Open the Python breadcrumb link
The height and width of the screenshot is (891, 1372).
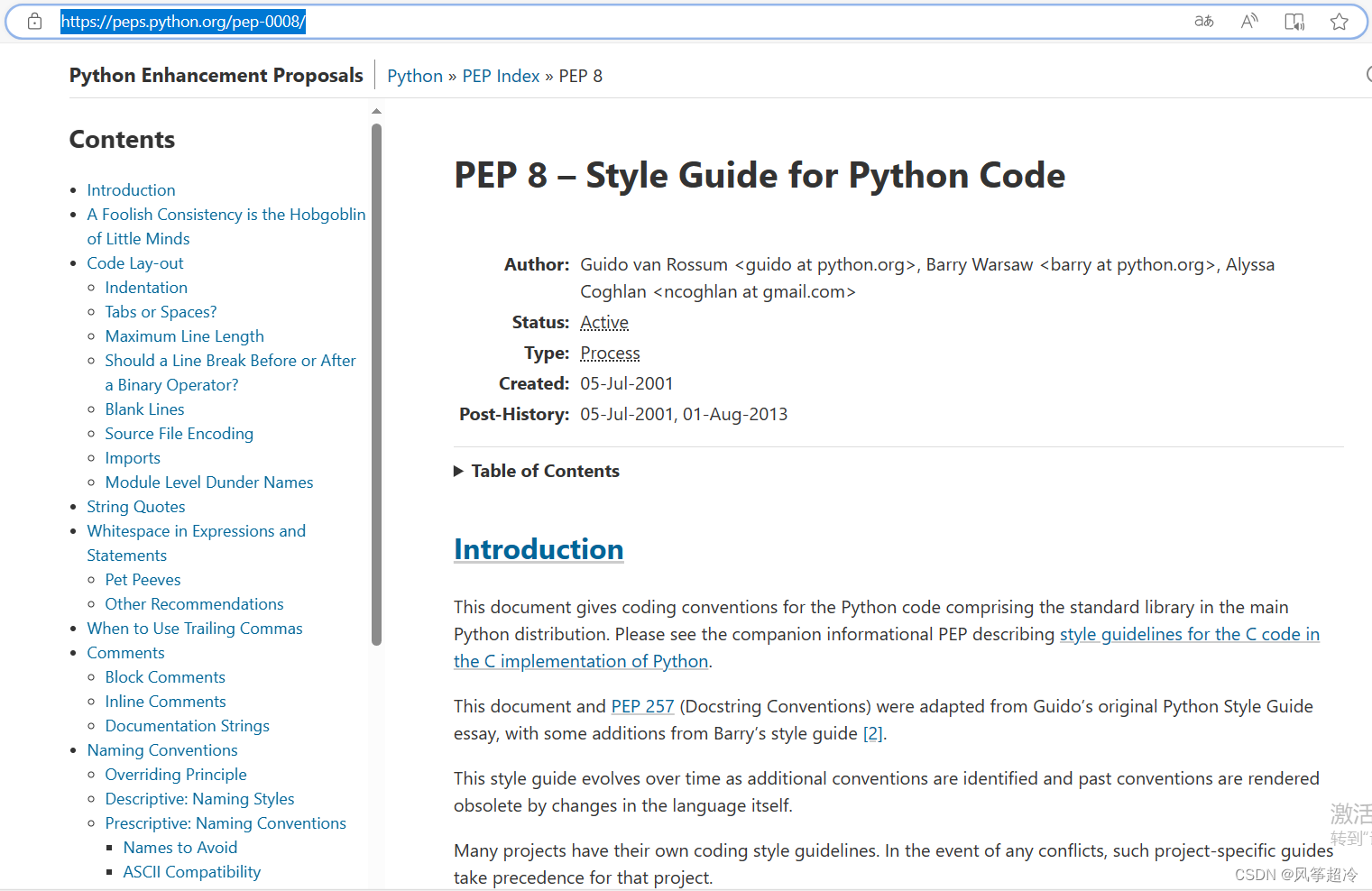[415, 76]
